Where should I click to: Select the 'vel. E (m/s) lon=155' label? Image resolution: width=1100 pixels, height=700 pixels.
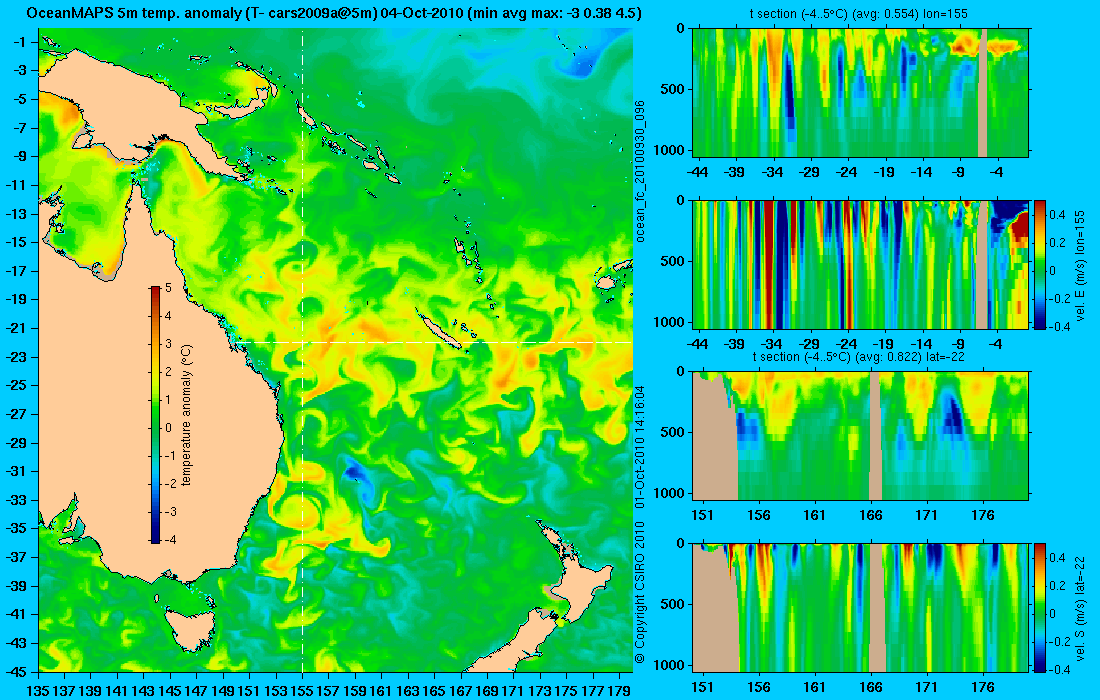(1080, 265)
